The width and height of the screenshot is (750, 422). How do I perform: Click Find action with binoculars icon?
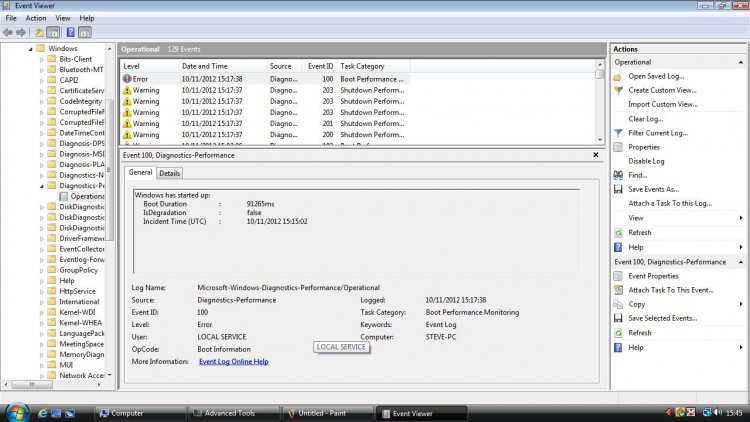coord(637,175)
